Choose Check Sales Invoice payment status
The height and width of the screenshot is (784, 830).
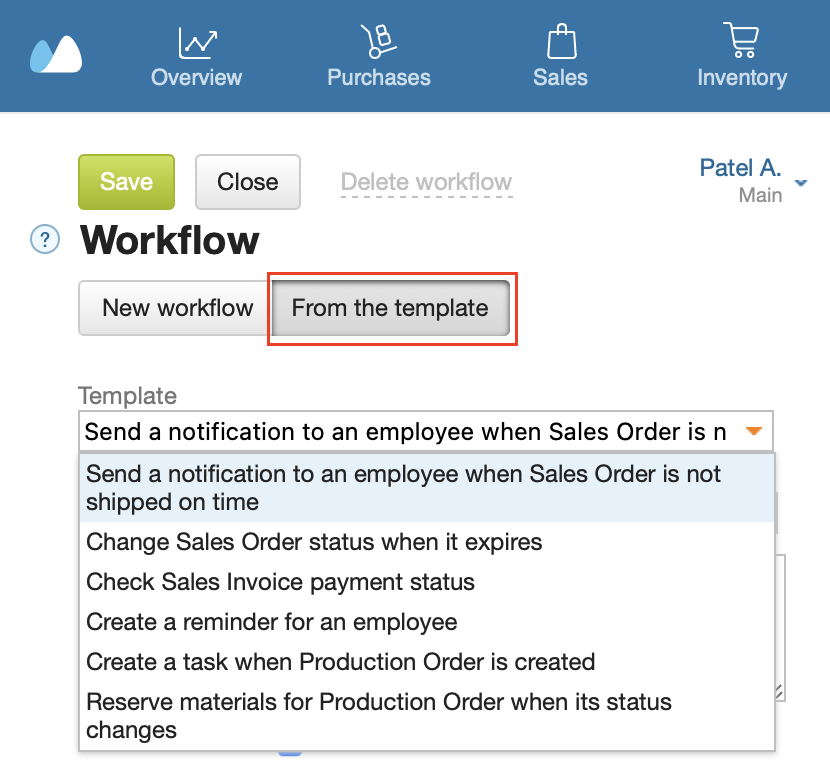click(x=427, y=581)
